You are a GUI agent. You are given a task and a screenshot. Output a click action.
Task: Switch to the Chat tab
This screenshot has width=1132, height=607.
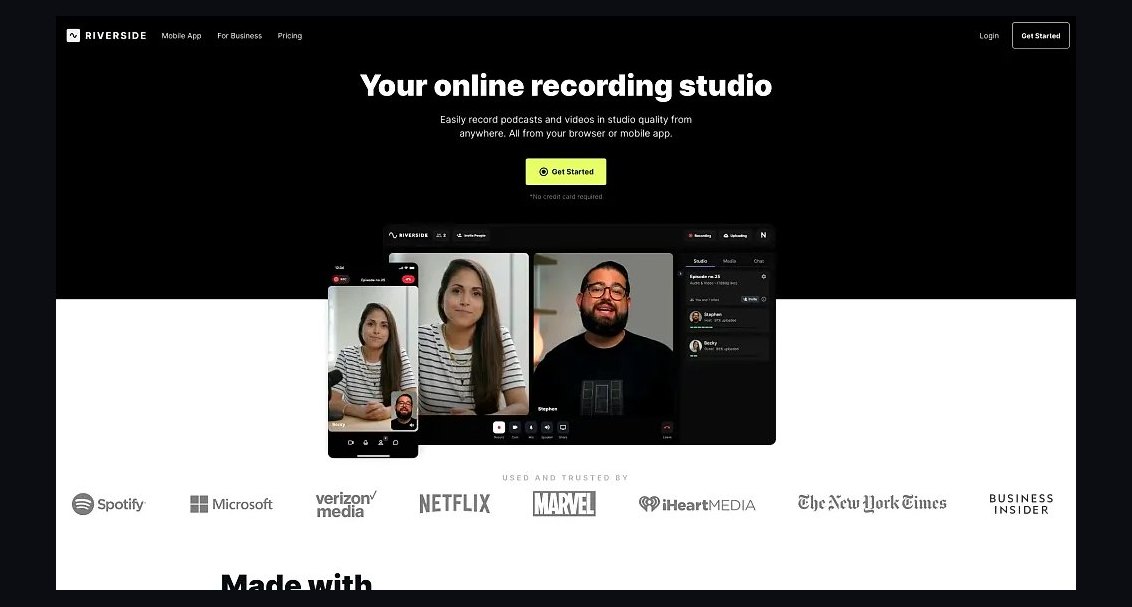click(759, 261)
